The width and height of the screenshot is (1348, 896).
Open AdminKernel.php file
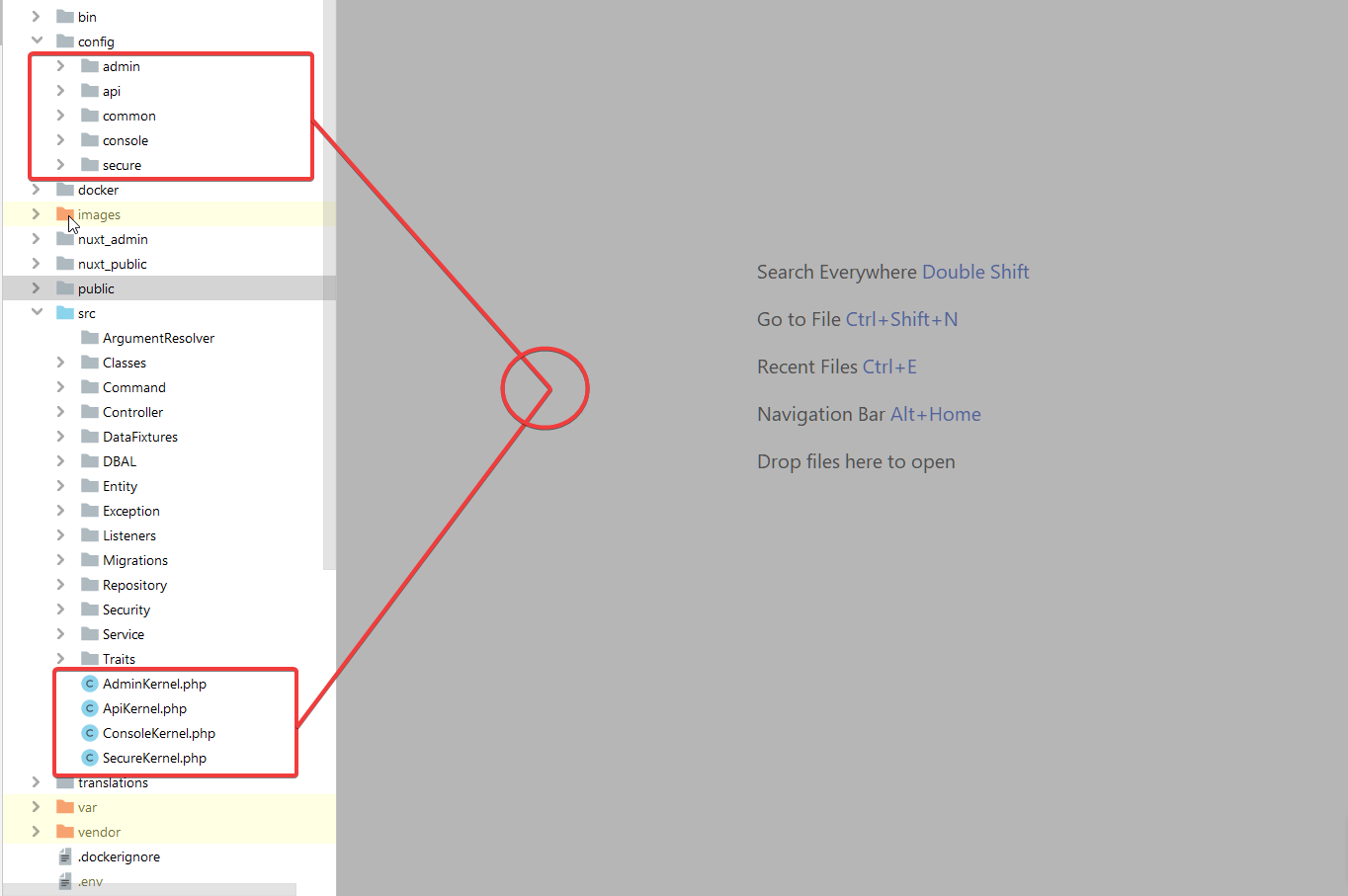[x=154, y=684]
